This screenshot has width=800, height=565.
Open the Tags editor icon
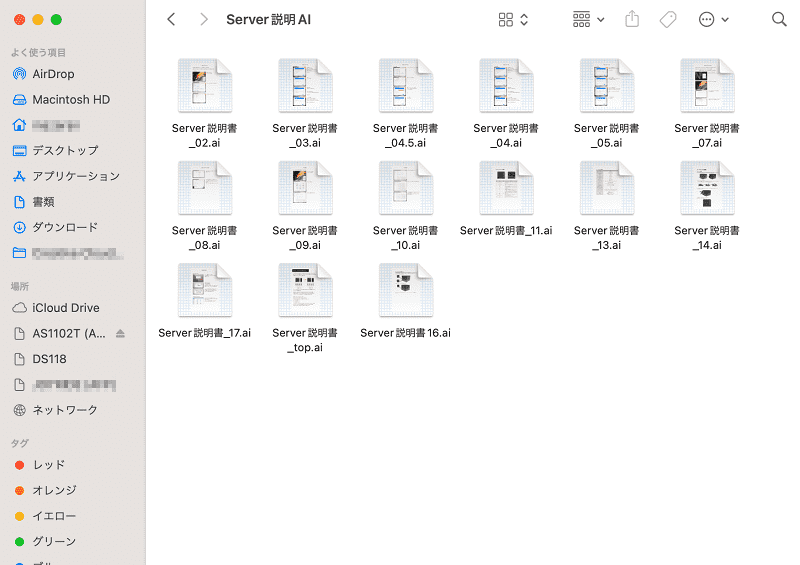coord(668,19)
